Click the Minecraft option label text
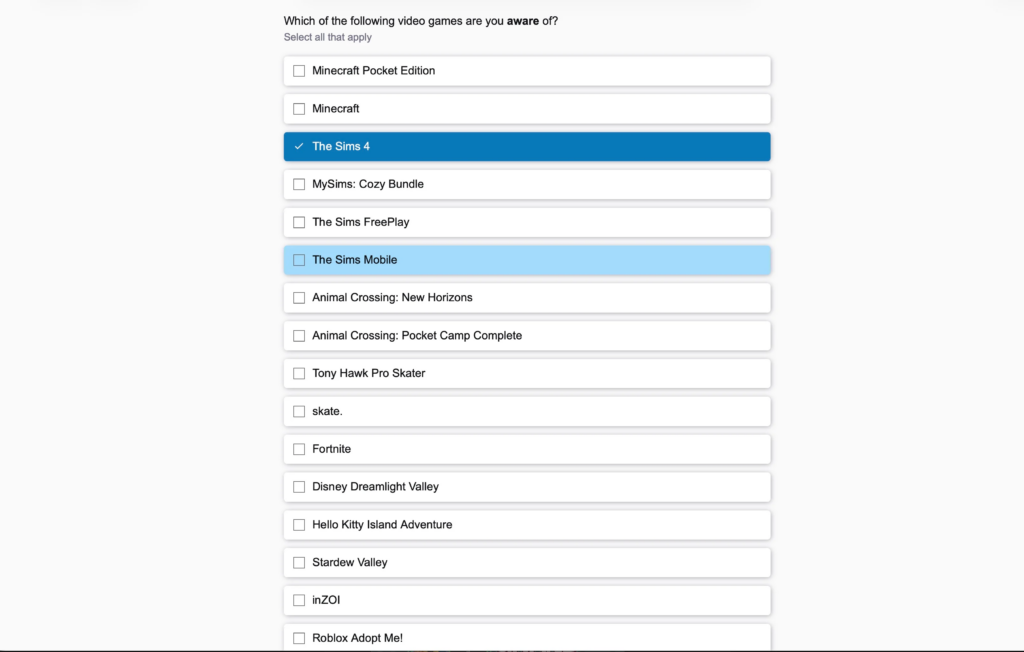Screen dimensions: 1024x652 (335, 109)
